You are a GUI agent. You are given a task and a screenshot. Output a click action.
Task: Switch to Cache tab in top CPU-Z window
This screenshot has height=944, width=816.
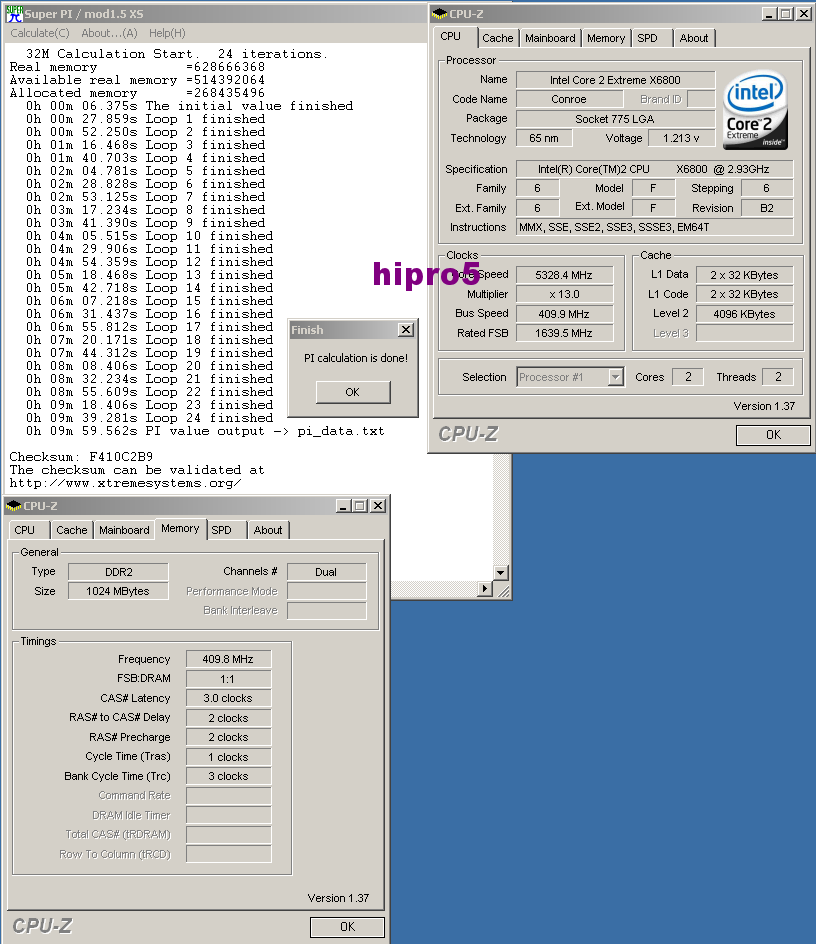(x=498, y=38)
